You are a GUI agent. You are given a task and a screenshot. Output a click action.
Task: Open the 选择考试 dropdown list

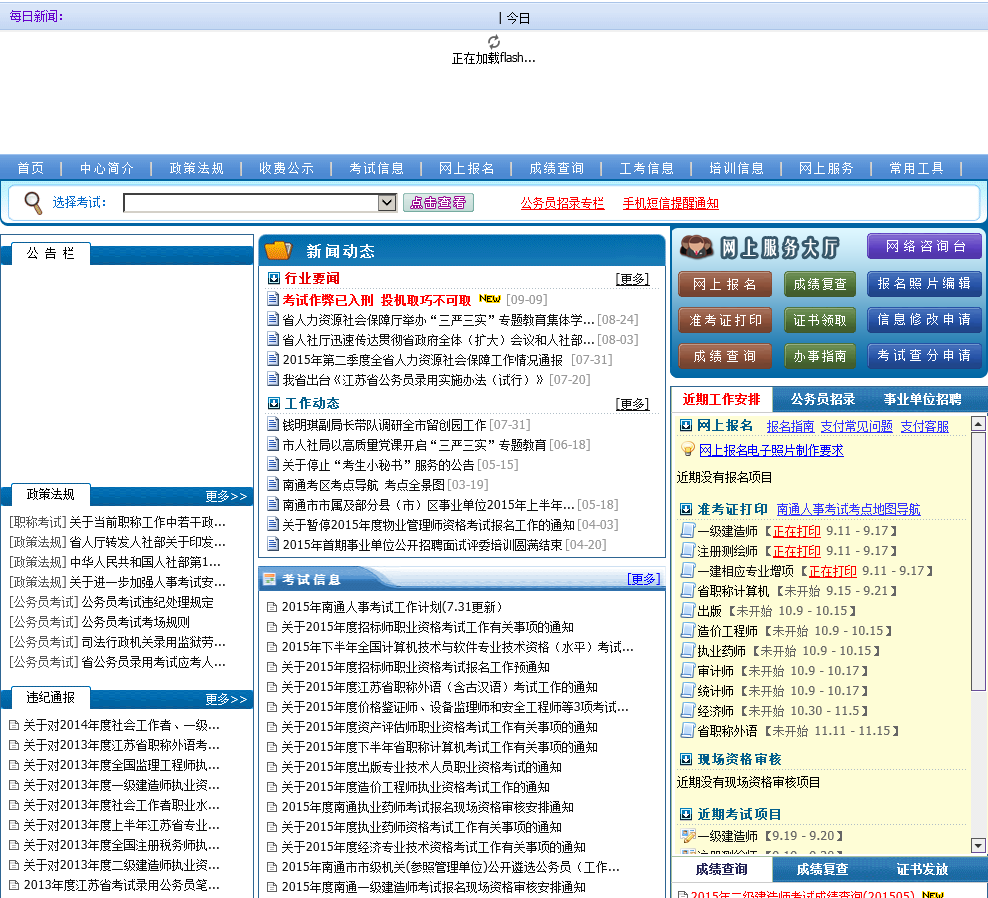[x=387, y=203]
